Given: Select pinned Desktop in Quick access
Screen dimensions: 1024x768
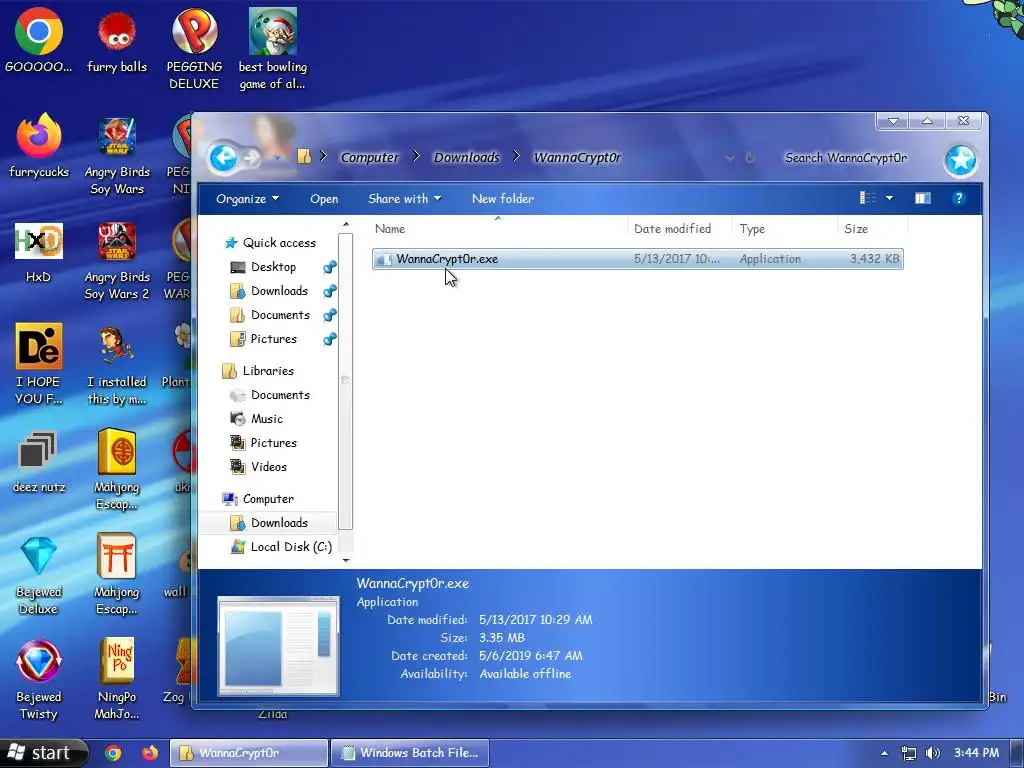Looking at the screenshot, I should (264, 267).
